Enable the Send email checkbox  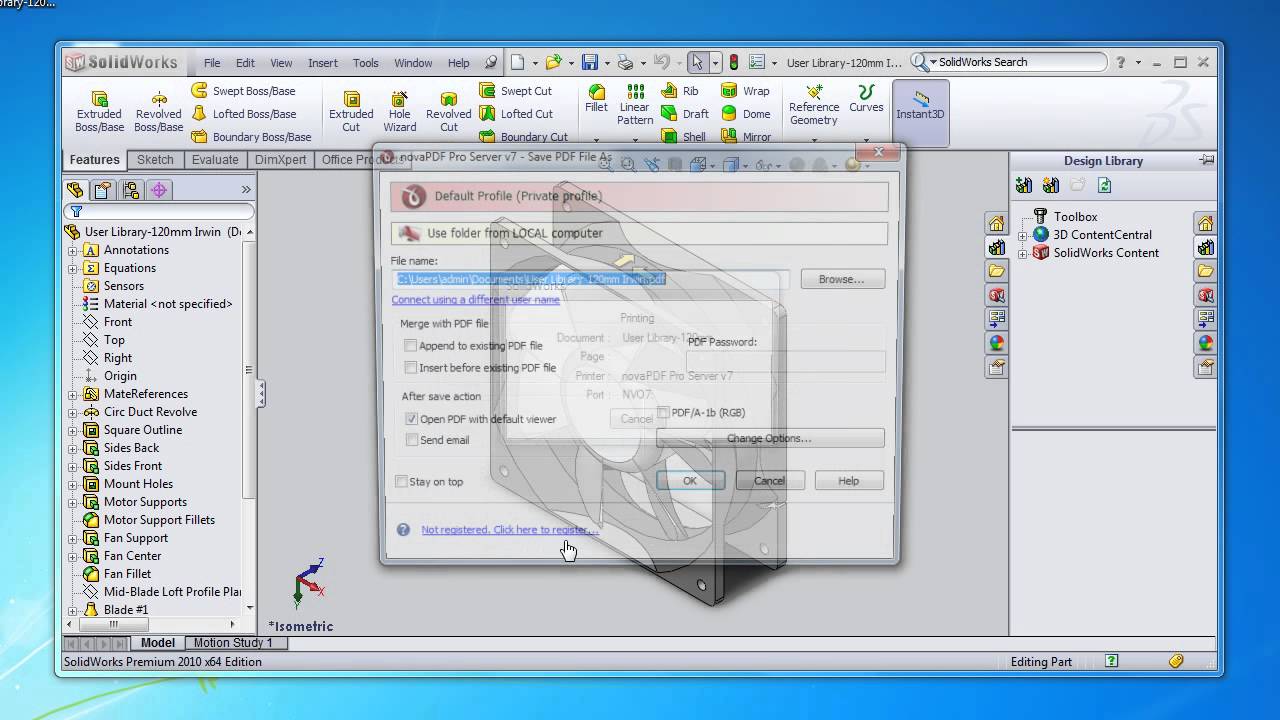(x=411, y=440)
